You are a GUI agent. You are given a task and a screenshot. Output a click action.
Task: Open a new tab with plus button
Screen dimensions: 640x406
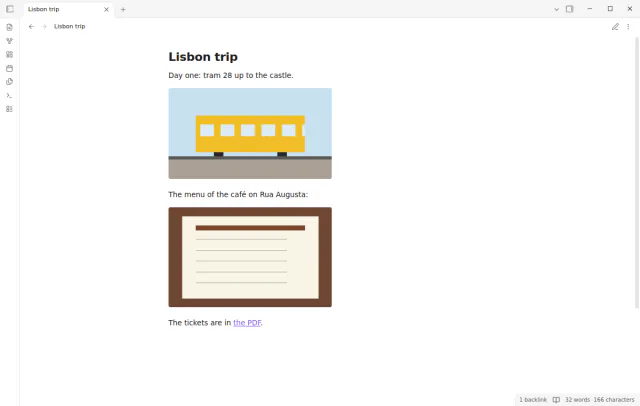click(123, 9)
